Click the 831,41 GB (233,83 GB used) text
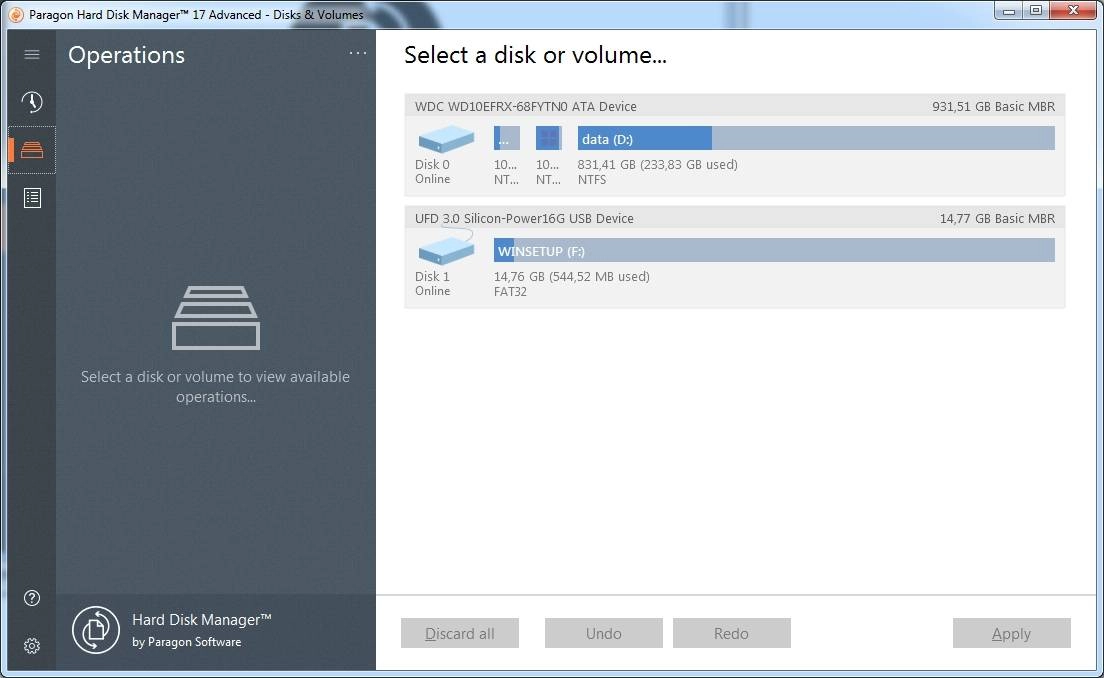Image resolution: width=1104 pixels, height=678 pixels. (x=658, y=165)
